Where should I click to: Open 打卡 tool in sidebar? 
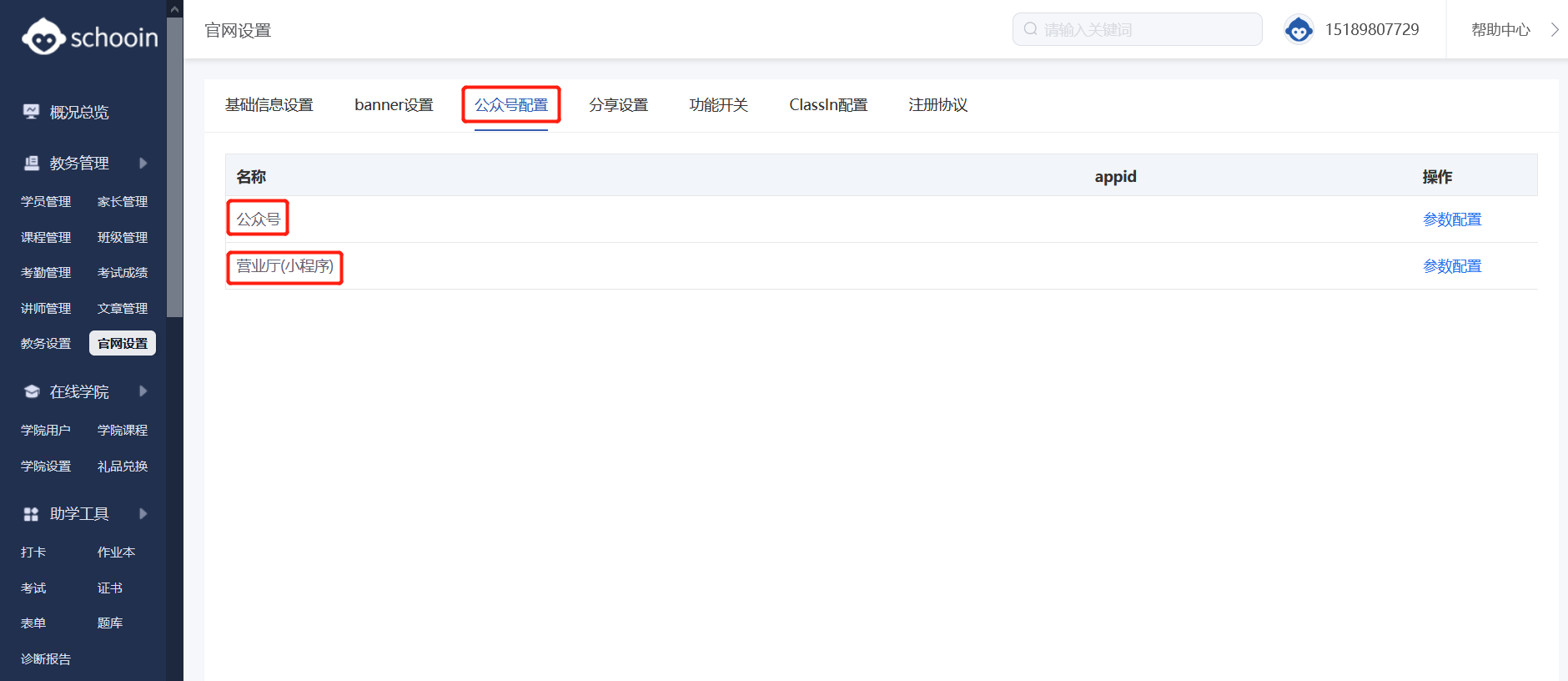coord(33,552)
